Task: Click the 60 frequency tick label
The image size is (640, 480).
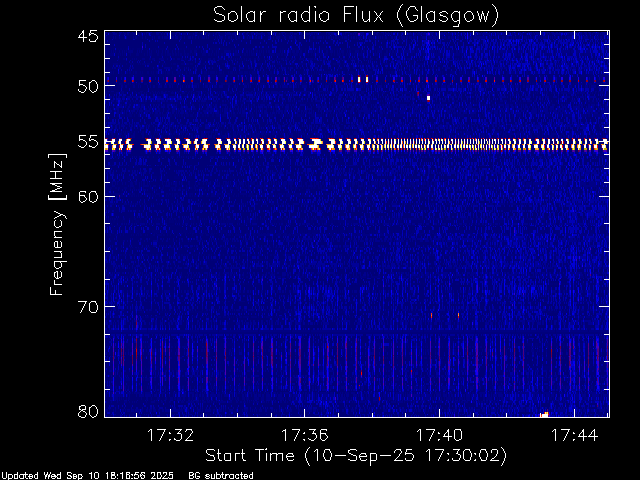Action: [88, 197]
